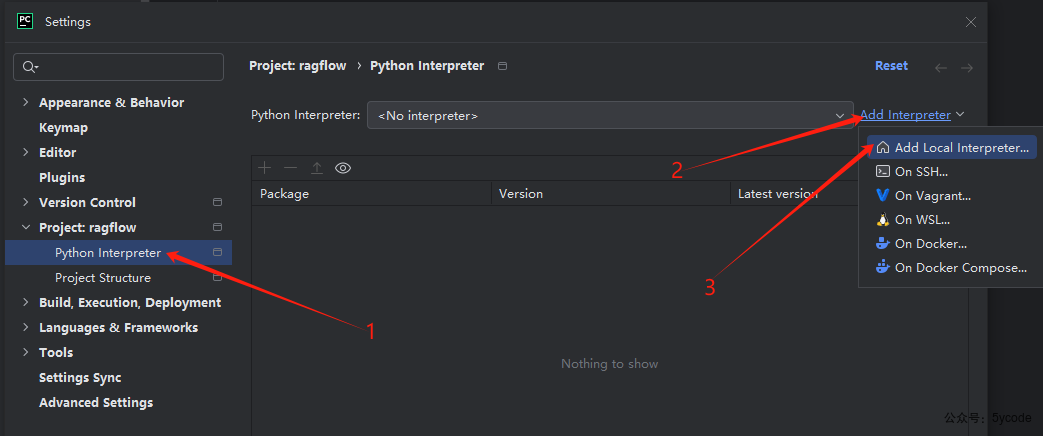Open Keymap settings
The width and height of the screenshot is (1043, 436).
[x=63, y=127]
